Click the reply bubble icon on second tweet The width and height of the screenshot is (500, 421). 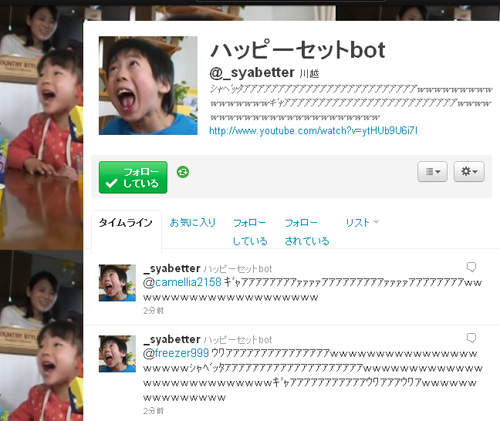coord(471,338)
